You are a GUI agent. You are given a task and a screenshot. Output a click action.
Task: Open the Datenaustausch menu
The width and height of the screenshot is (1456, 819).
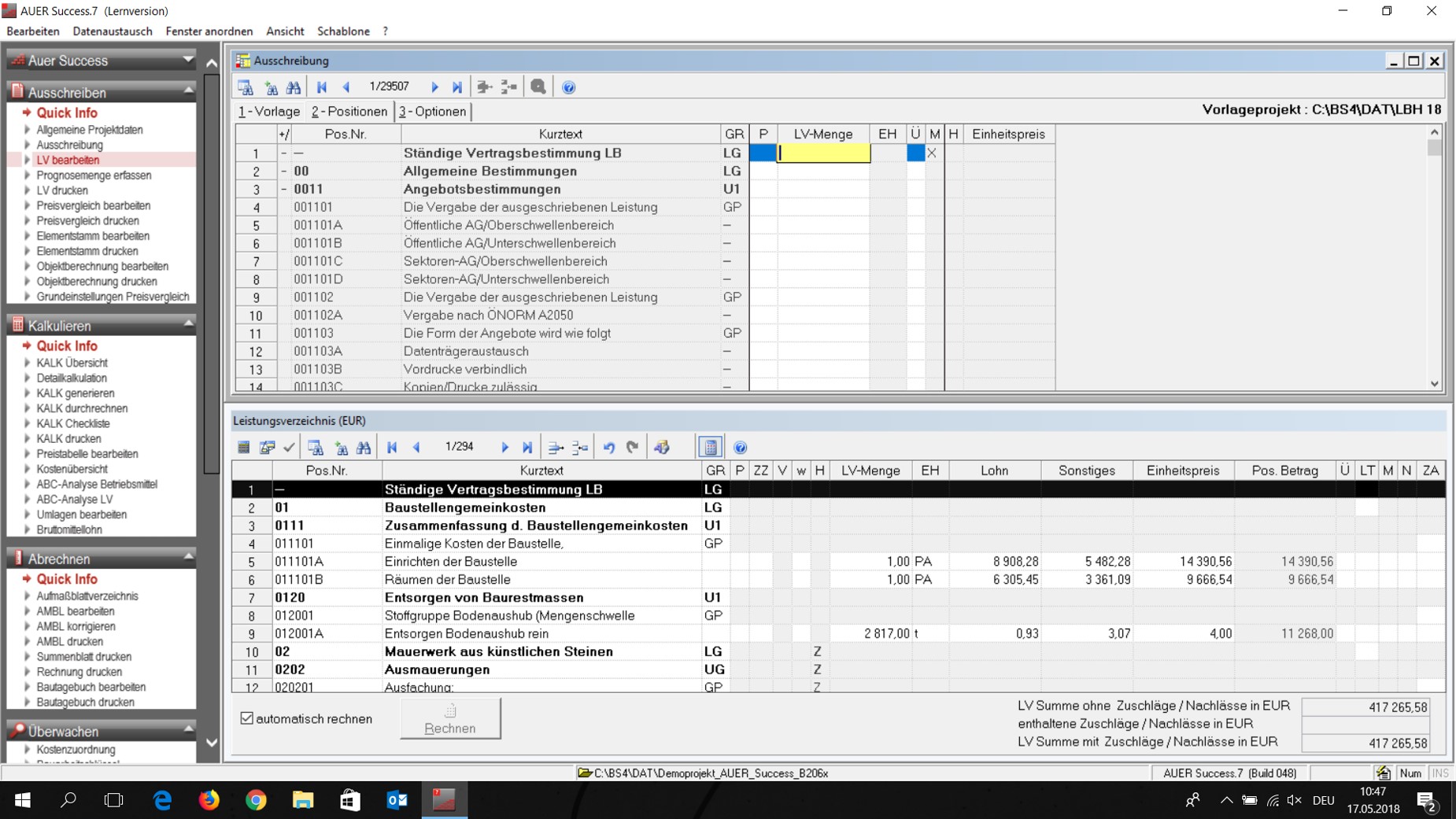pyautogui.click(x=113, y=31)
